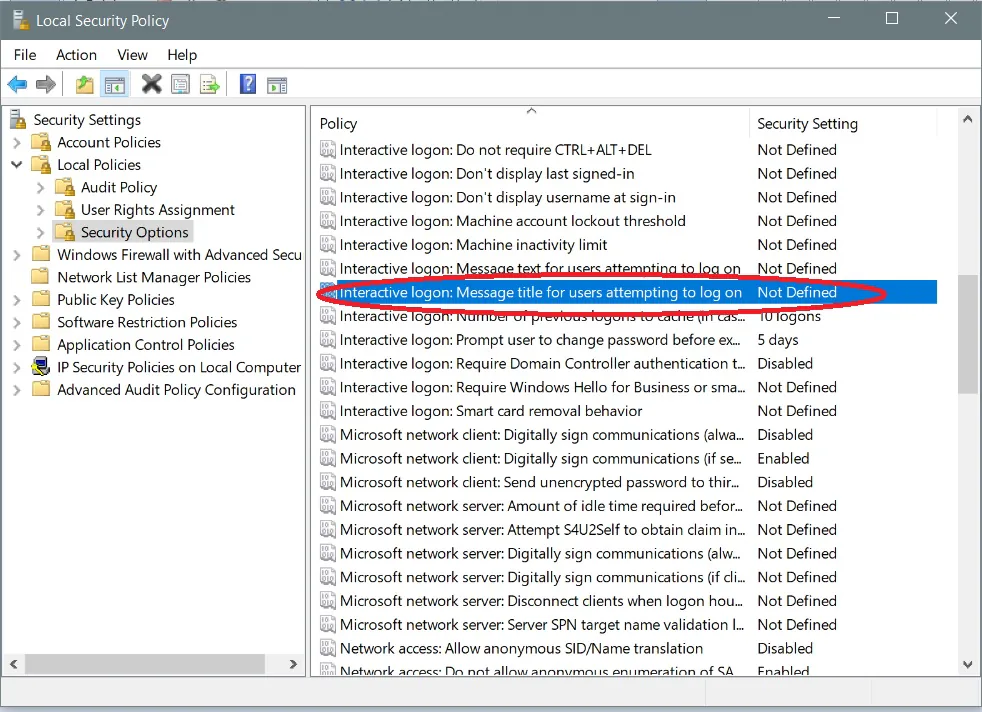Screen dimensions: 982x712
Task: Click the Forward arrow toolbar icon
Action: 46,84
